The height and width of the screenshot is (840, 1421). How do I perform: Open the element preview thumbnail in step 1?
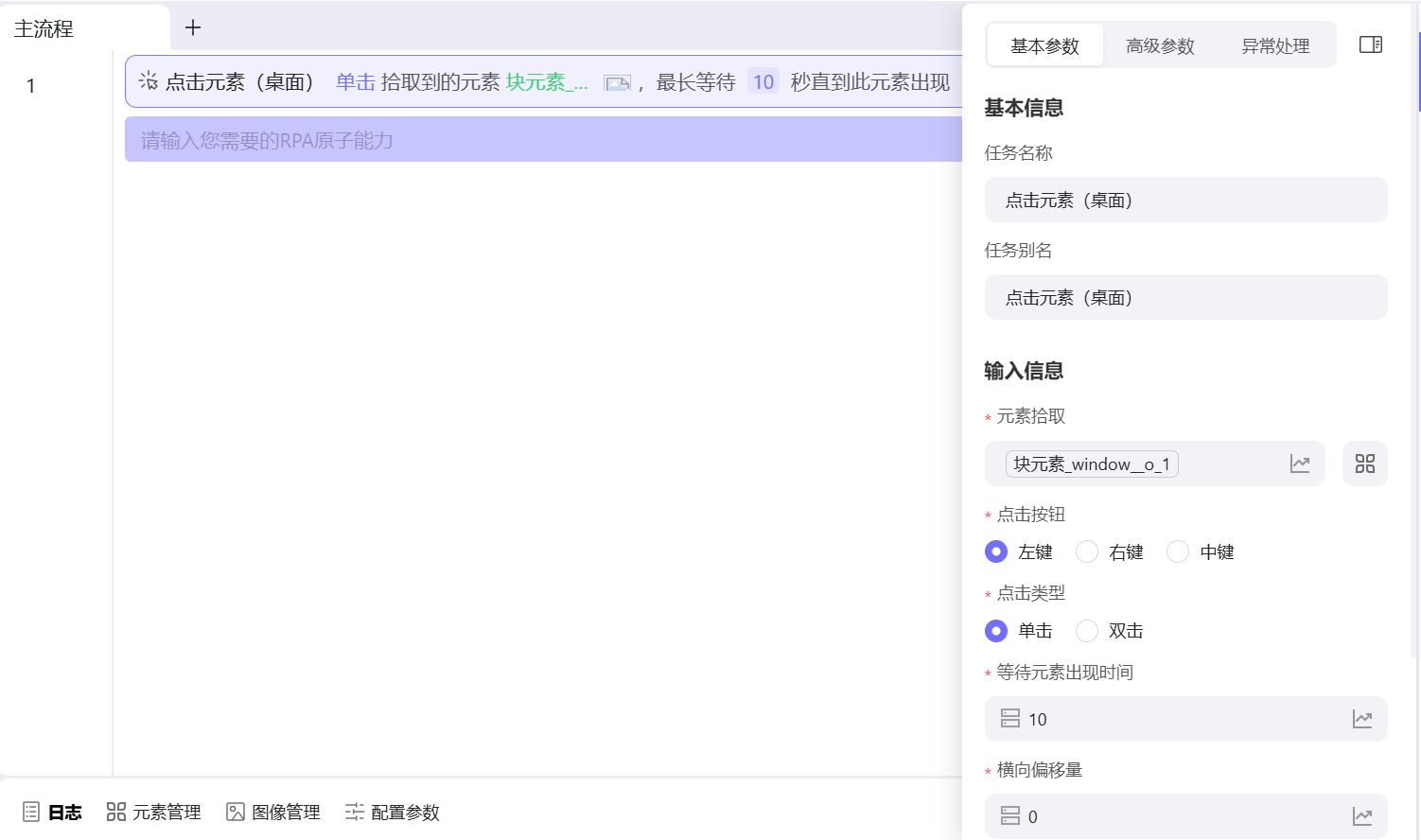point(618,82)
